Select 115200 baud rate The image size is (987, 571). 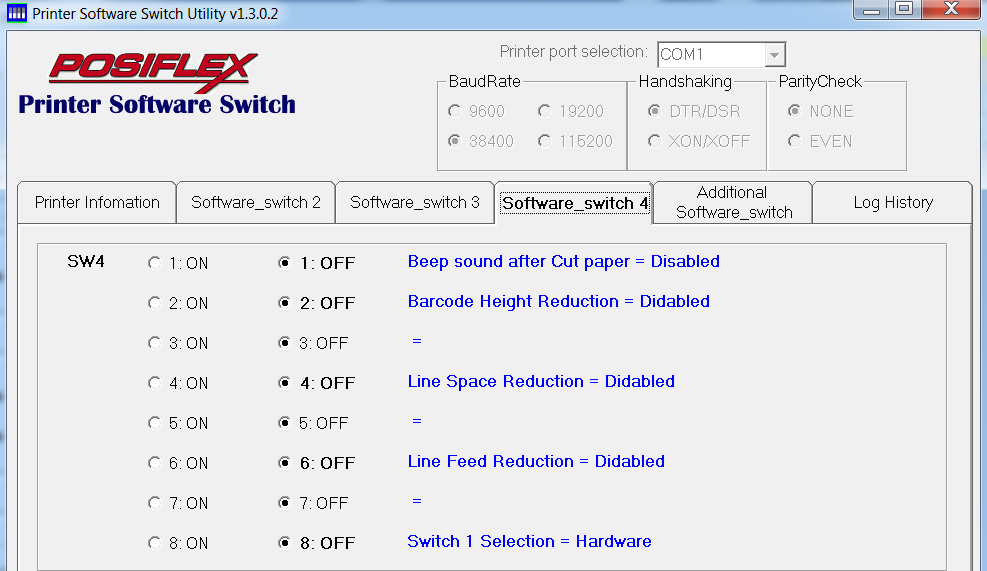(545, 141)
